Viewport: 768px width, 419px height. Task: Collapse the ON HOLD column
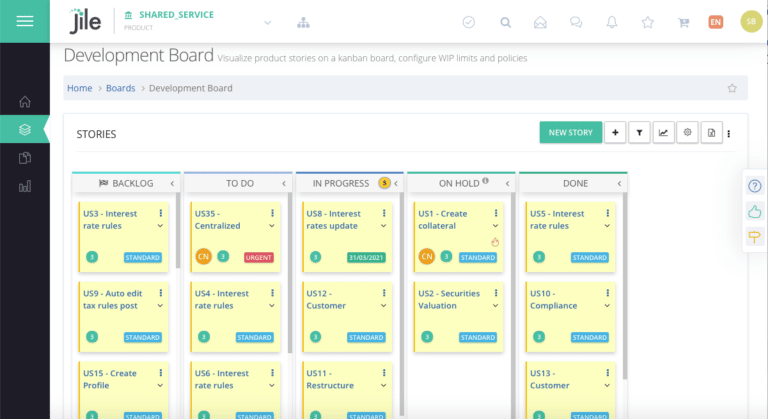point(507,183)
